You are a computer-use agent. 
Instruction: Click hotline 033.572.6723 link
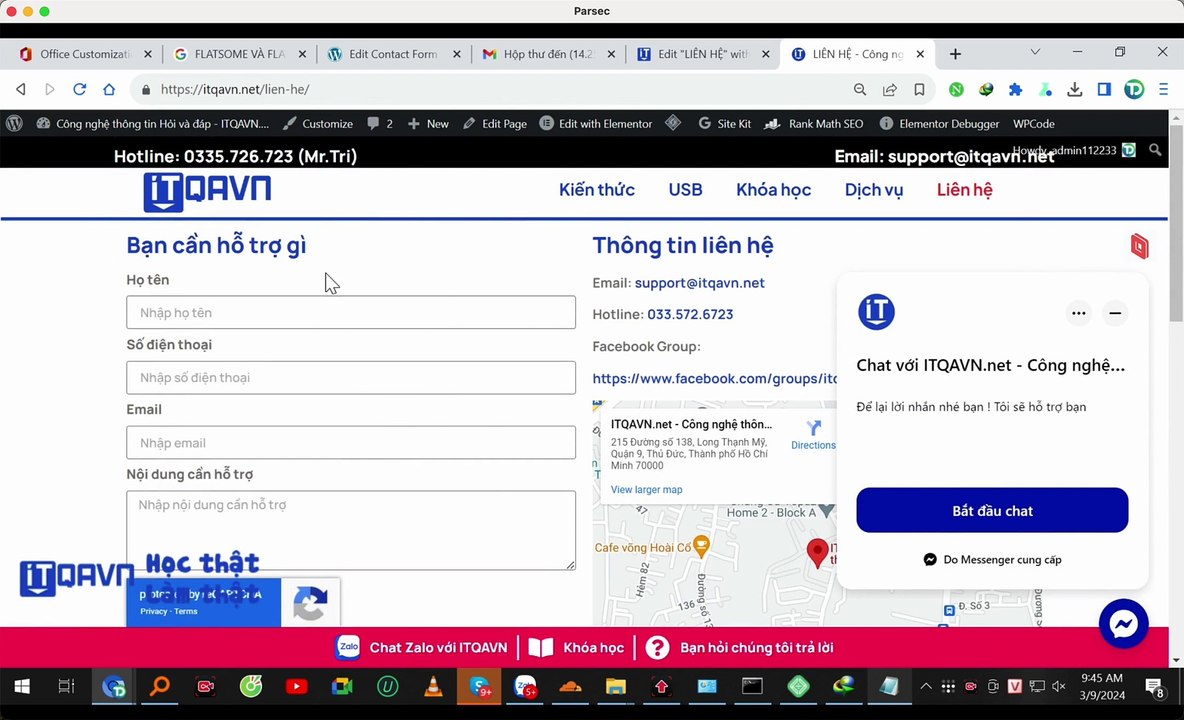pos(690,314)
